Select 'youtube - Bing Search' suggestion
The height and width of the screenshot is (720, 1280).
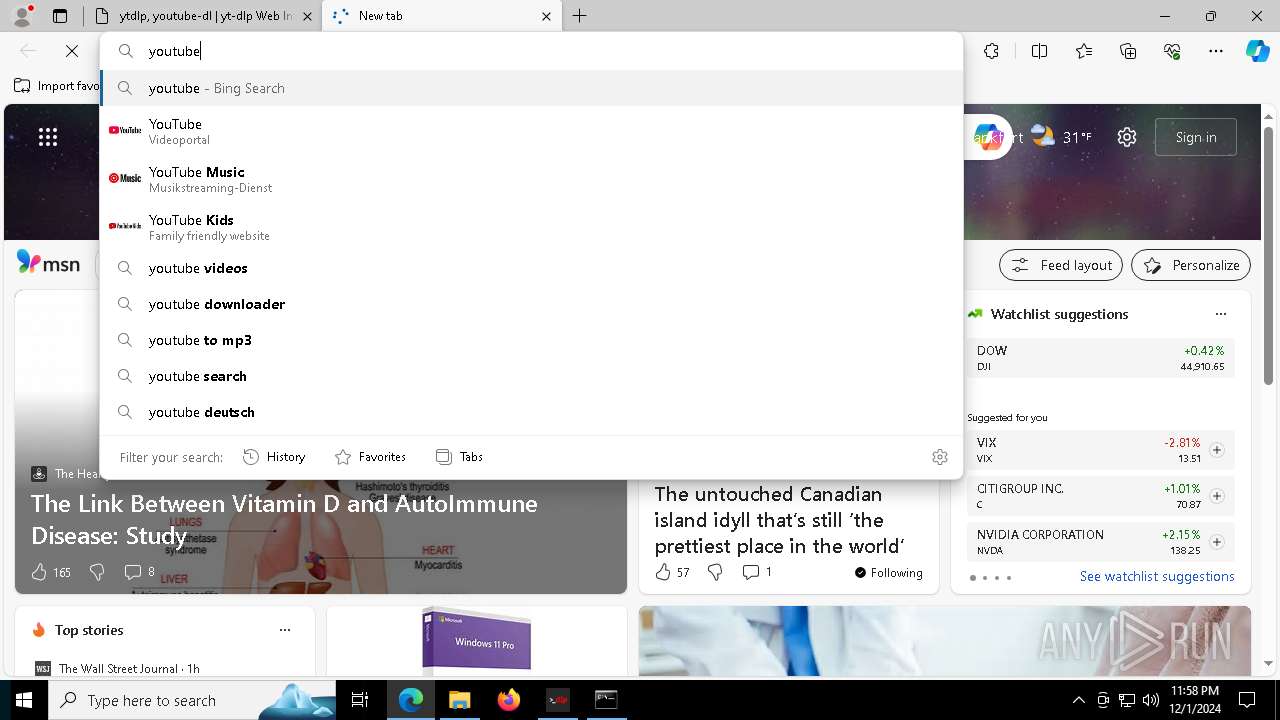532,88
